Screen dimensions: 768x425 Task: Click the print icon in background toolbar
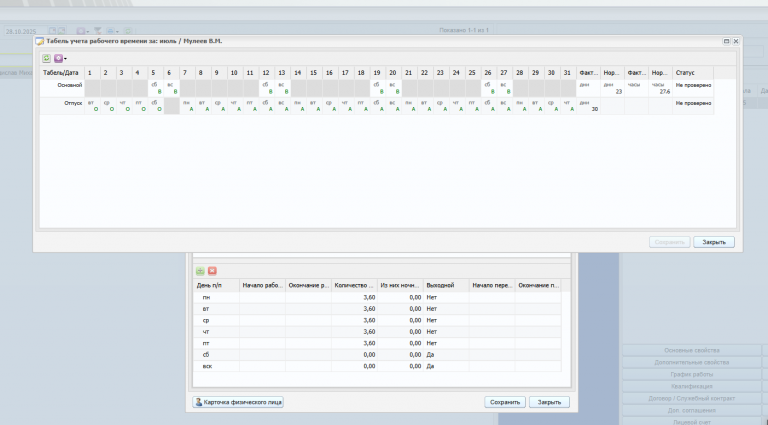point(110,31)
